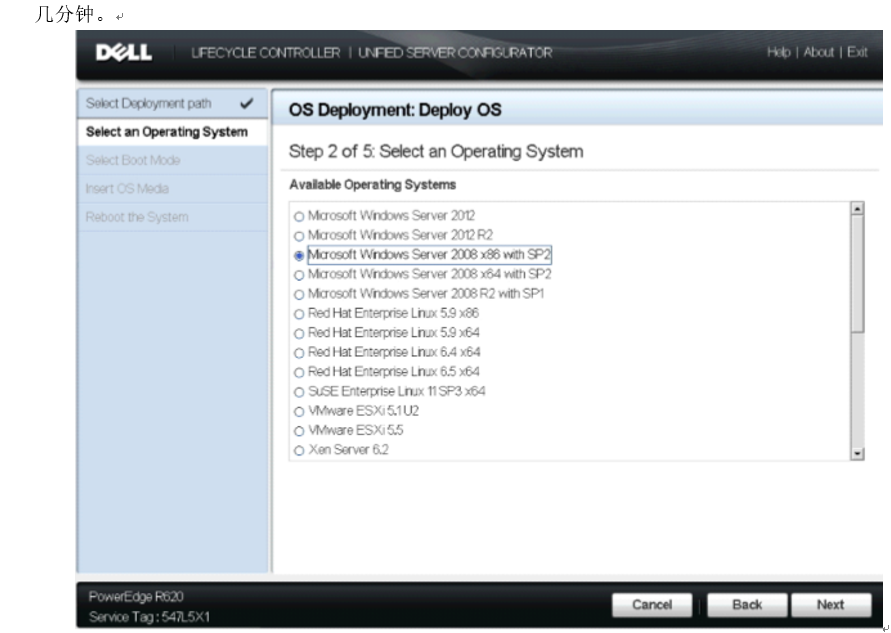Choose SuSE Enterprise Linux 11 SP3 x64

(299, 392)
